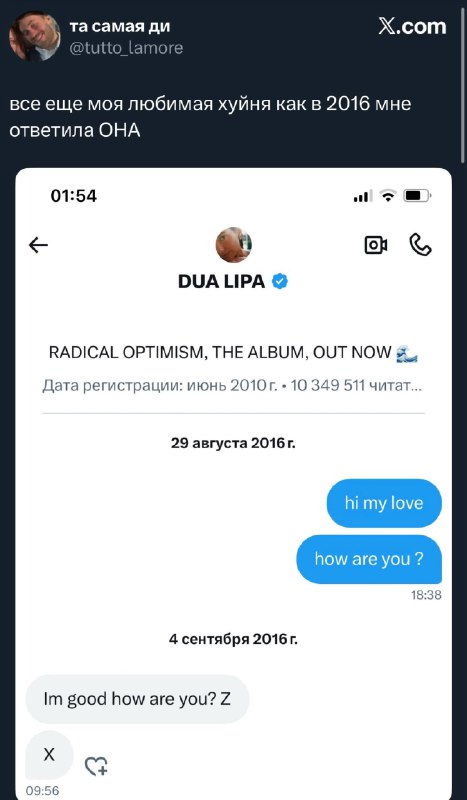Add a reaction with the heart-plus icon
The width and height of the screenshot is (467, 800).
[96, 766]
